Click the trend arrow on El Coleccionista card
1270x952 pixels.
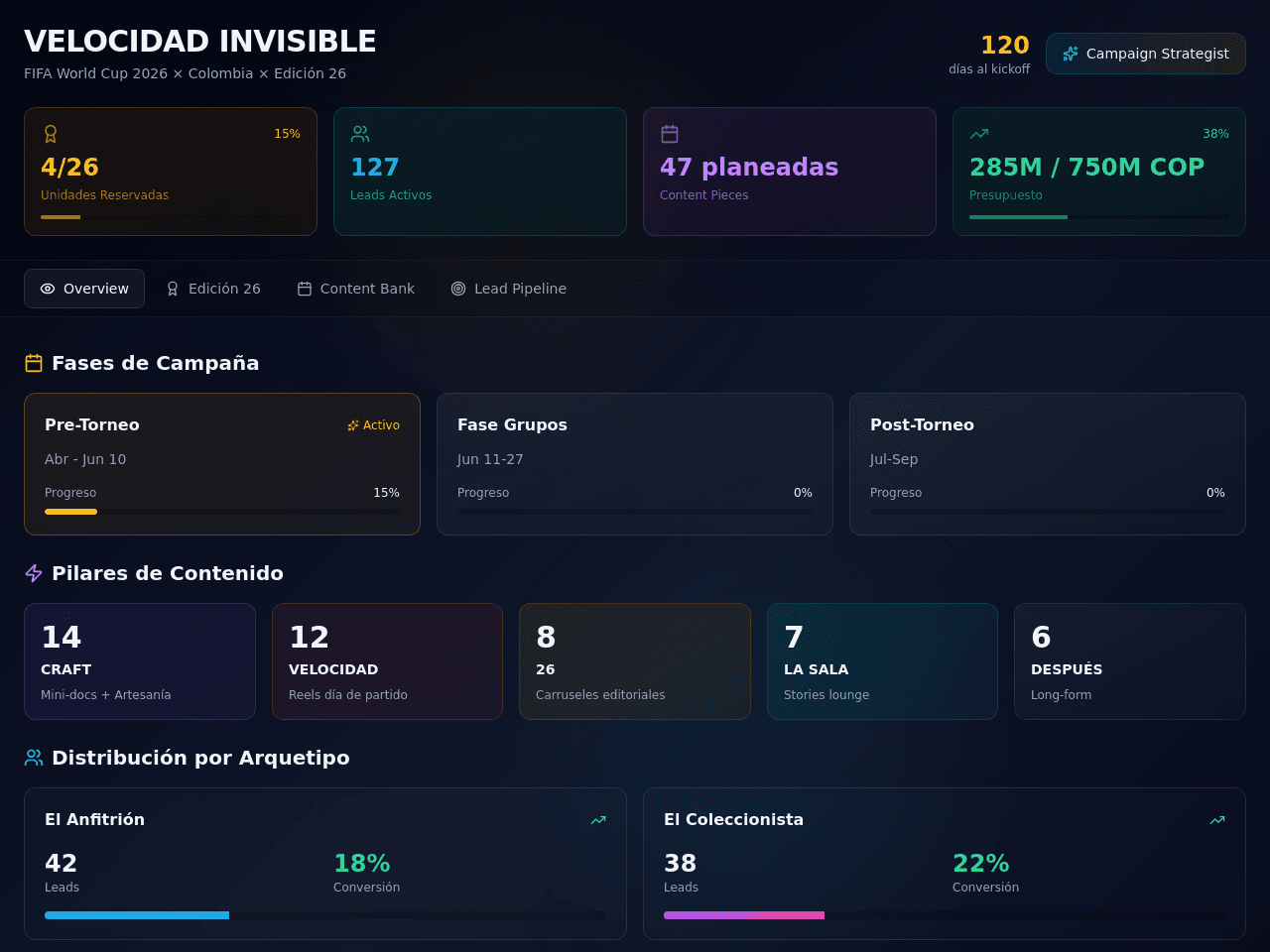[x=1217, y=820]
